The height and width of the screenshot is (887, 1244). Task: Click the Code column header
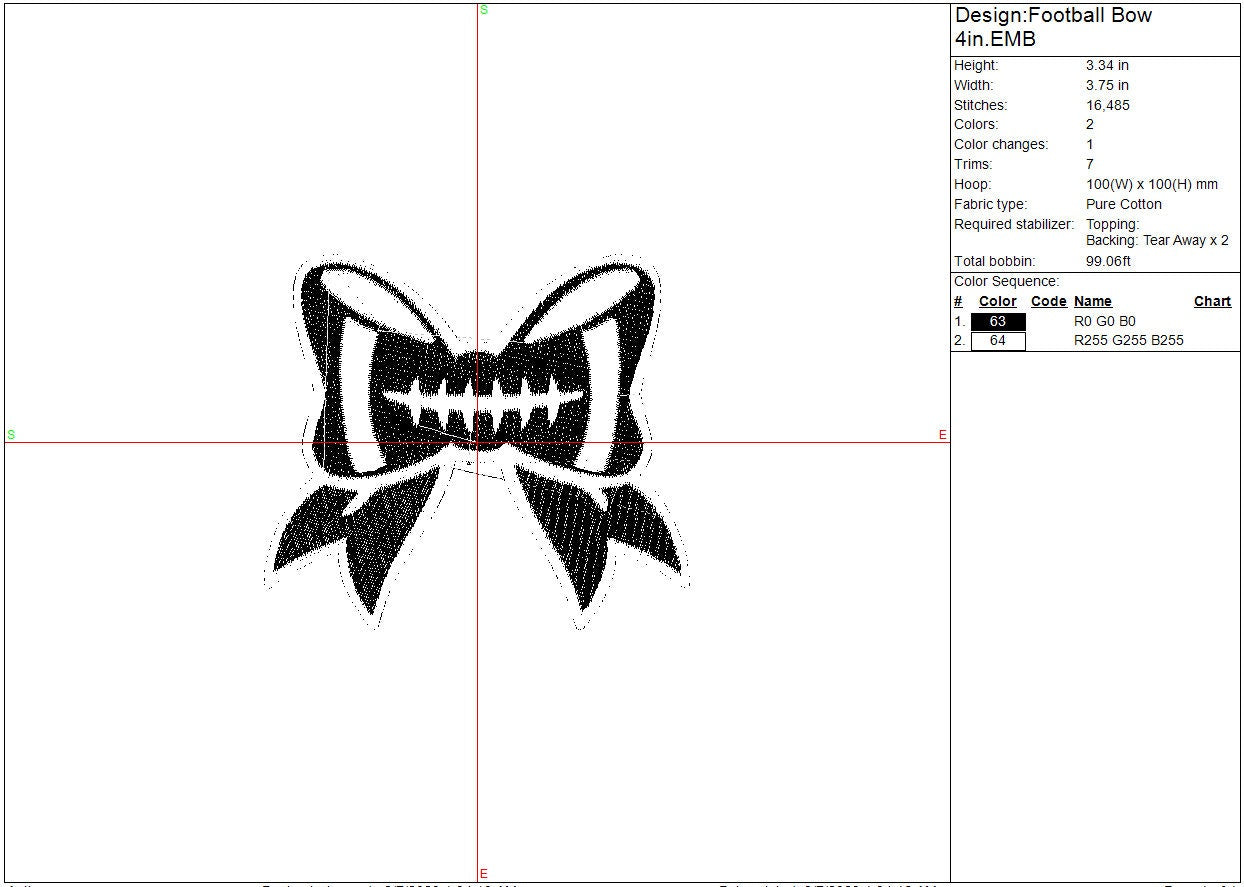point(1048,301)
